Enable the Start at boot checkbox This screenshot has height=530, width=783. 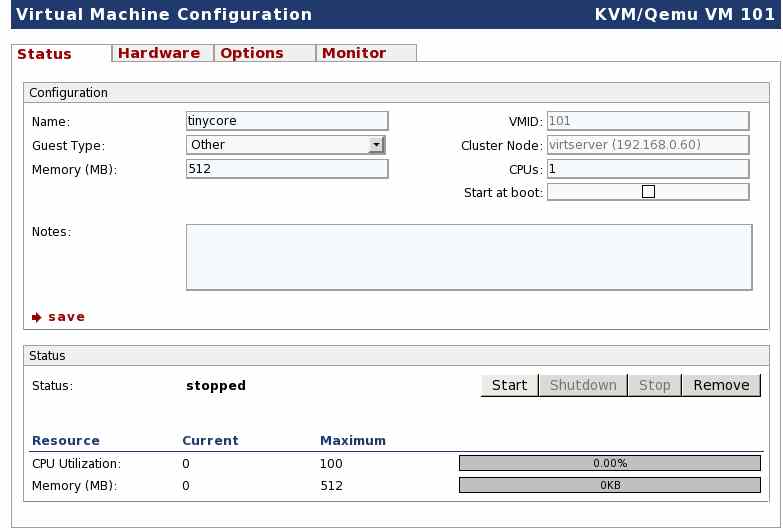[x=648, y=192]
